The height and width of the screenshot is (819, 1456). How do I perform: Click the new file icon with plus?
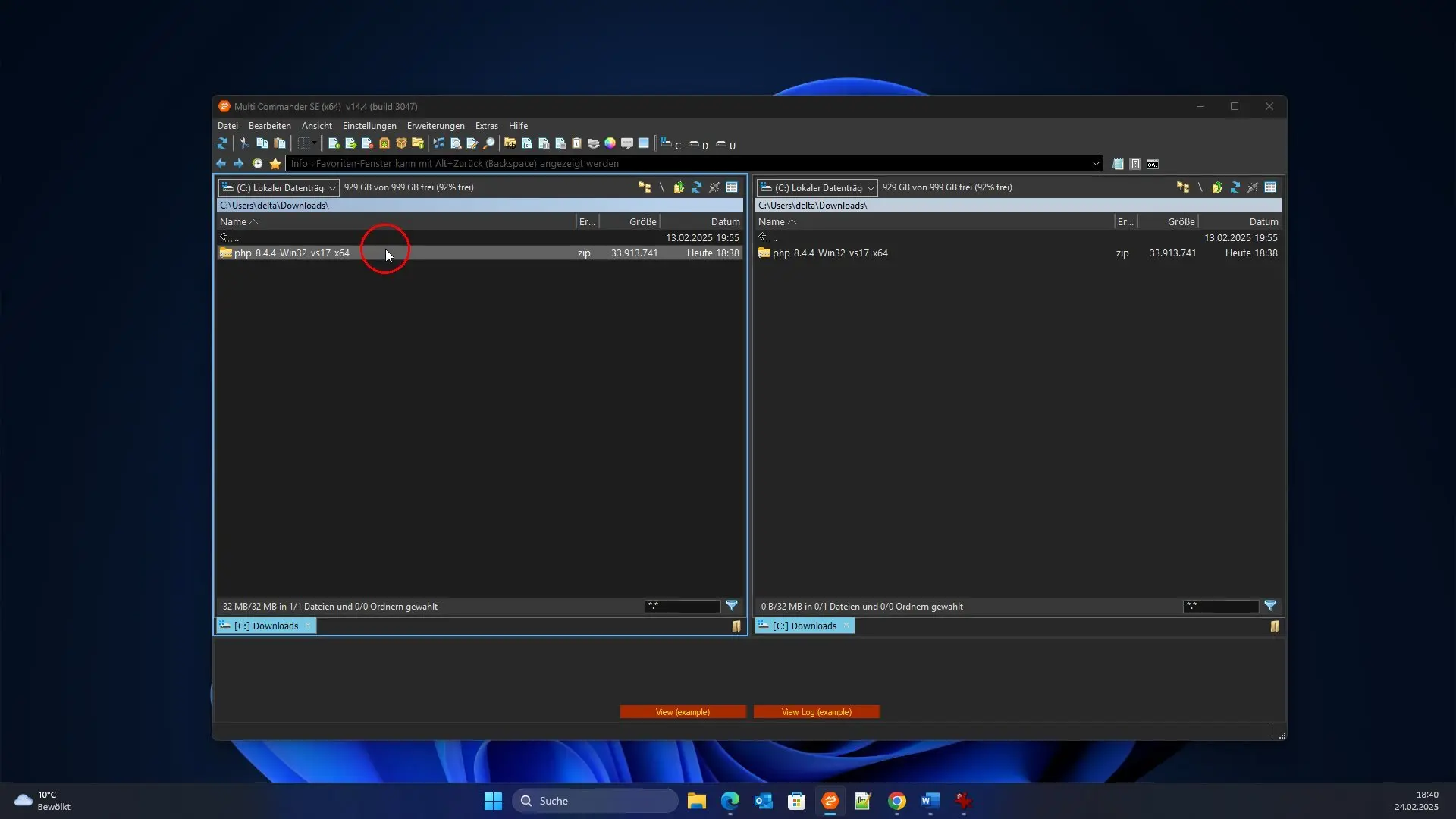pyautogui.click(x=334, y=143)
